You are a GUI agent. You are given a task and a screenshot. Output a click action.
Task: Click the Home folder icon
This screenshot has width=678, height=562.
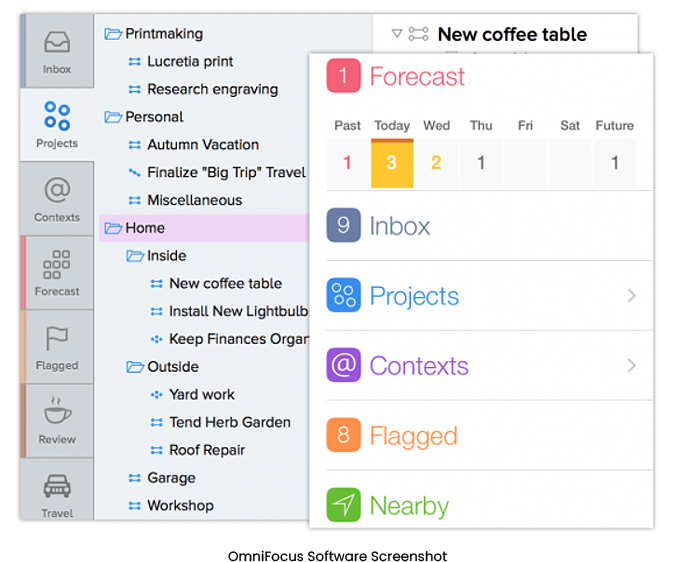tap(113, 228)
